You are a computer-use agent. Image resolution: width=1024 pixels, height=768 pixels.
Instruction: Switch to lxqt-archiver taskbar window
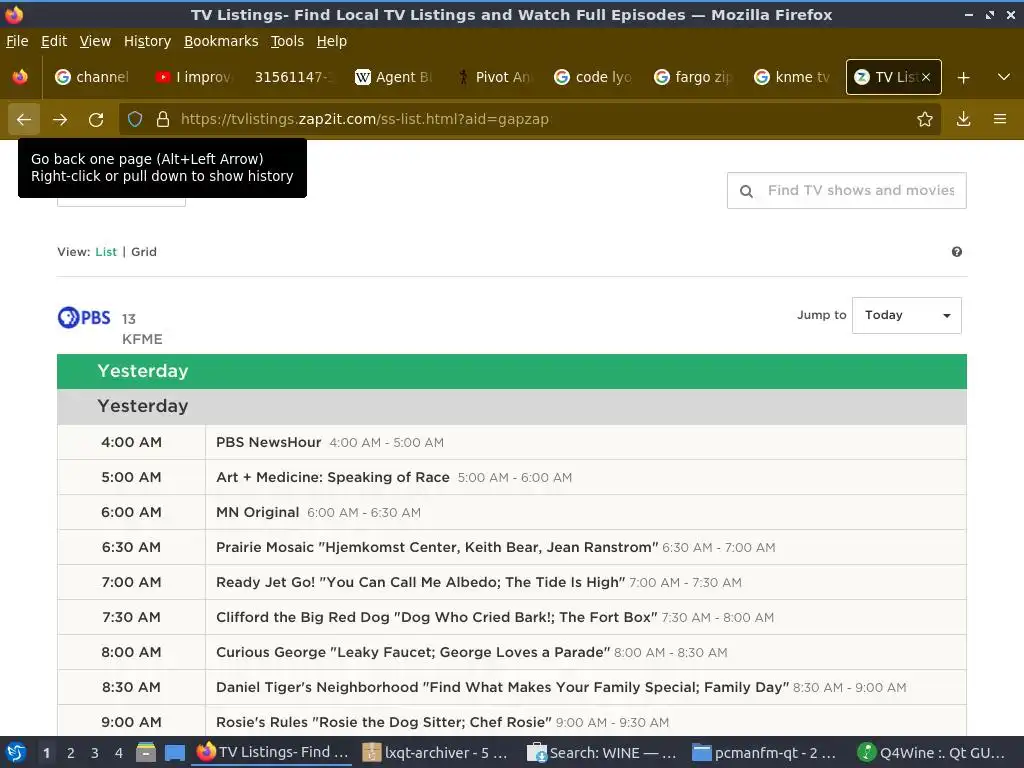(436, 752)
